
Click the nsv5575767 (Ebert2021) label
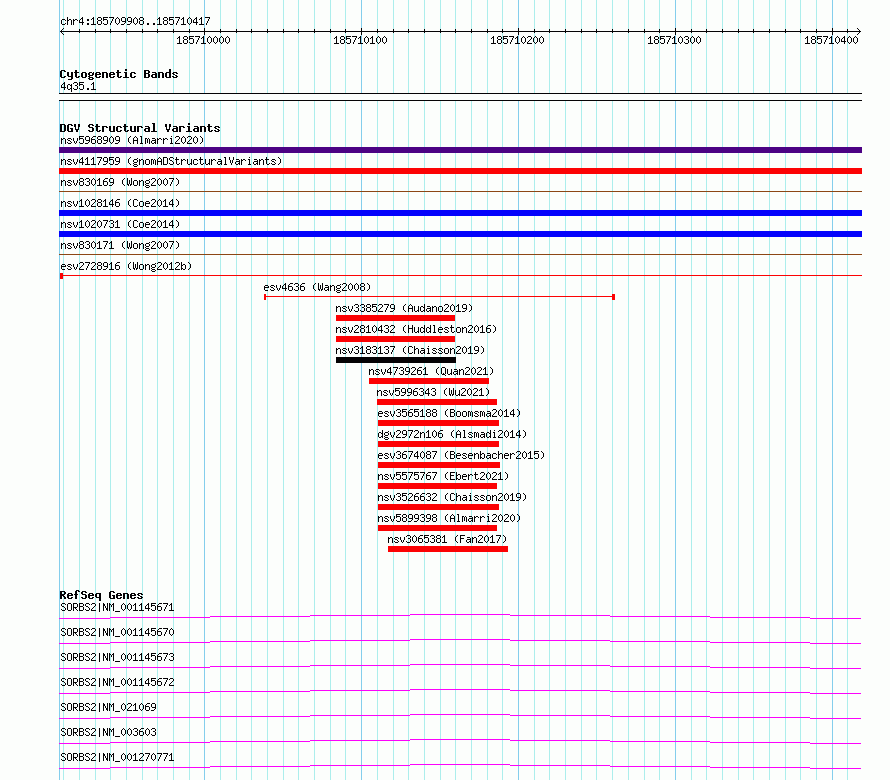(443, 476)
